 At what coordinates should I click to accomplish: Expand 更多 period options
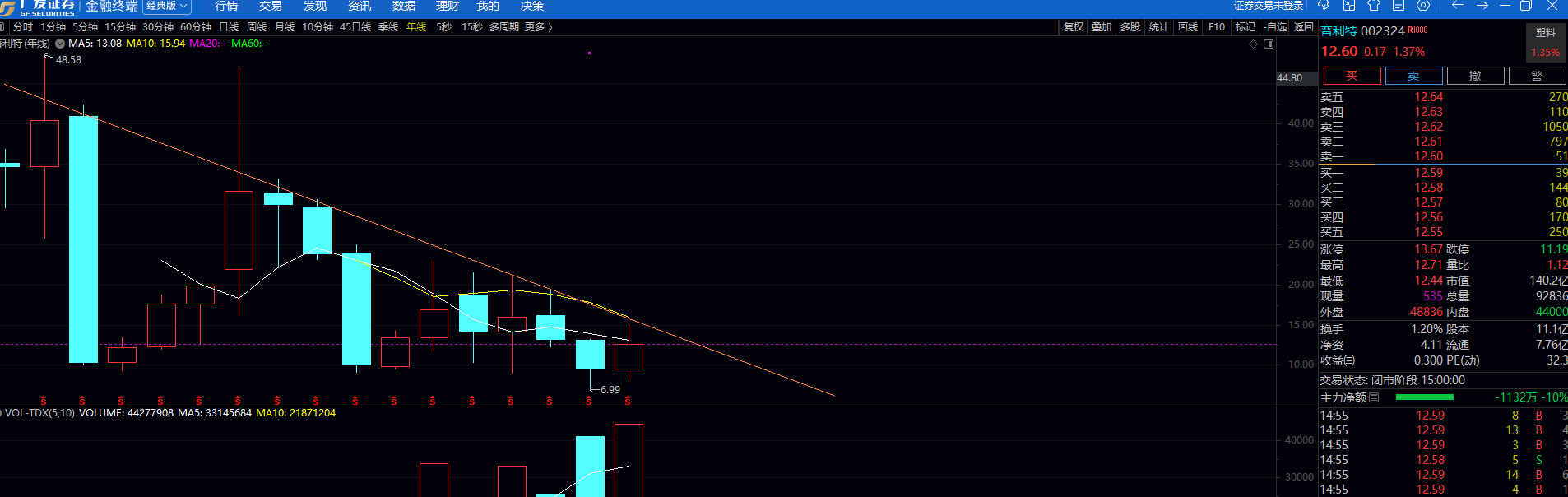tap(538, 27)
